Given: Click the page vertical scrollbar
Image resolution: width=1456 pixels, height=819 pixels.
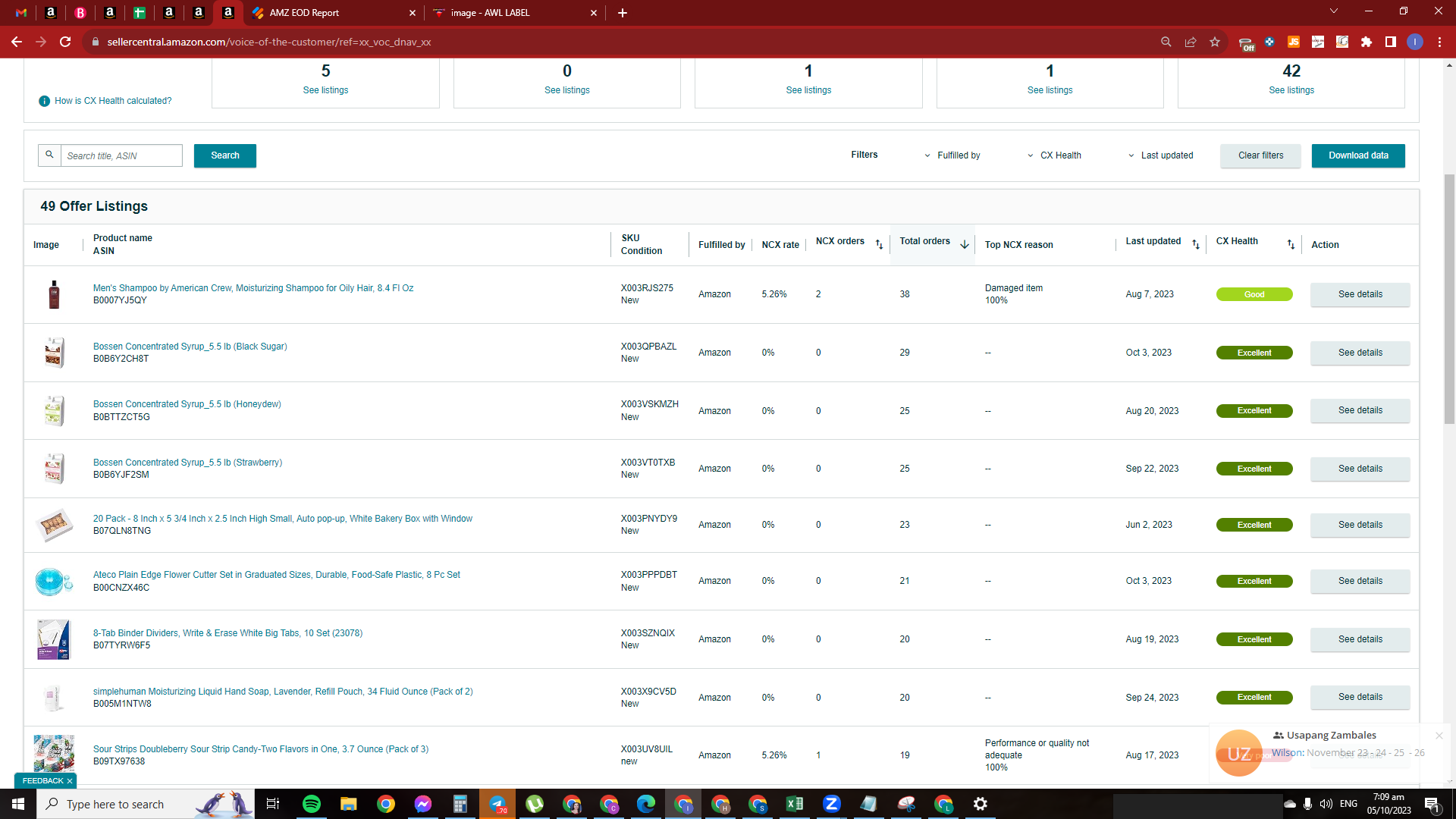Looking at the screenshot, I should click(x=1449, y=300).
